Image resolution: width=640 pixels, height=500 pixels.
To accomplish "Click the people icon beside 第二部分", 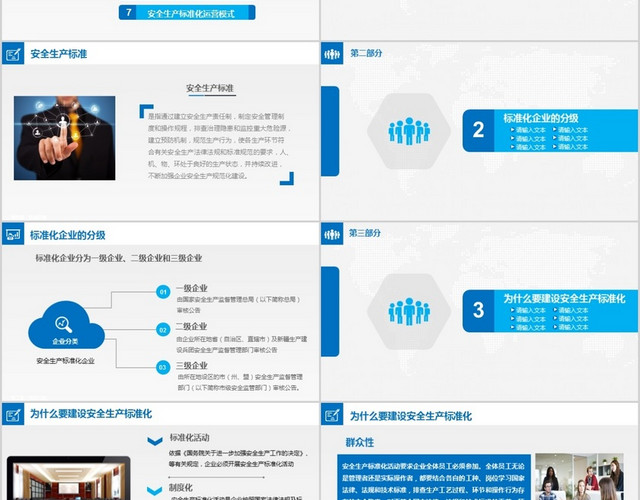I will pyautogui.click(x=332, y=53).
